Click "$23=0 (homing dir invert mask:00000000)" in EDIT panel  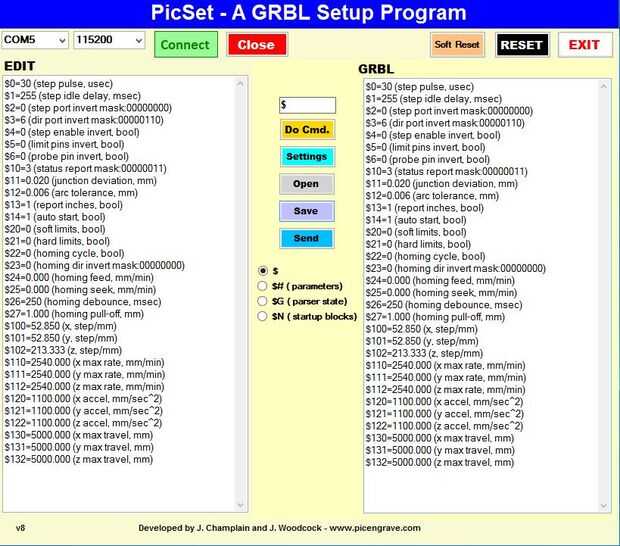(x=95, y=266)
